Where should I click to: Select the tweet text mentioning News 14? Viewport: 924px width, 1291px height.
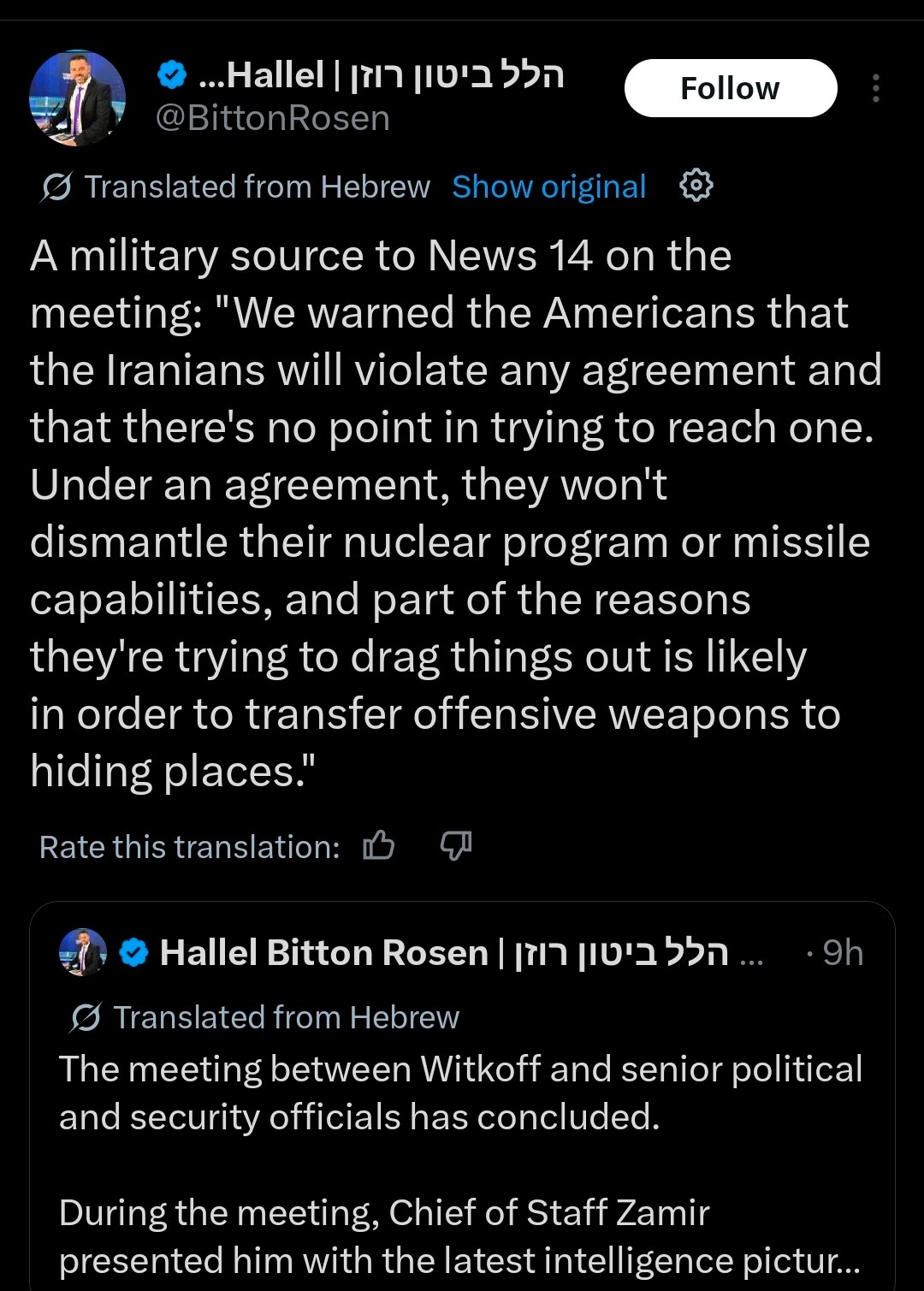tap(453, 512)
